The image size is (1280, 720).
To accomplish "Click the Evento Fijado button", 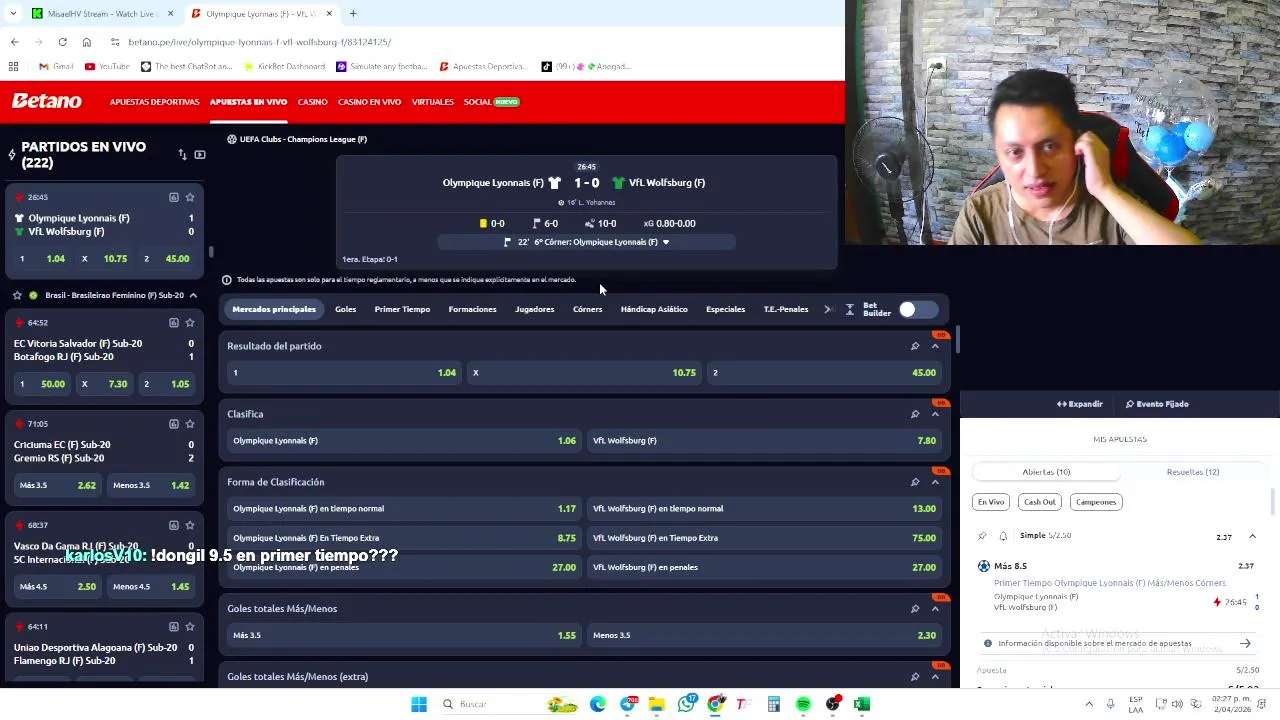I will pos(1157,404).
